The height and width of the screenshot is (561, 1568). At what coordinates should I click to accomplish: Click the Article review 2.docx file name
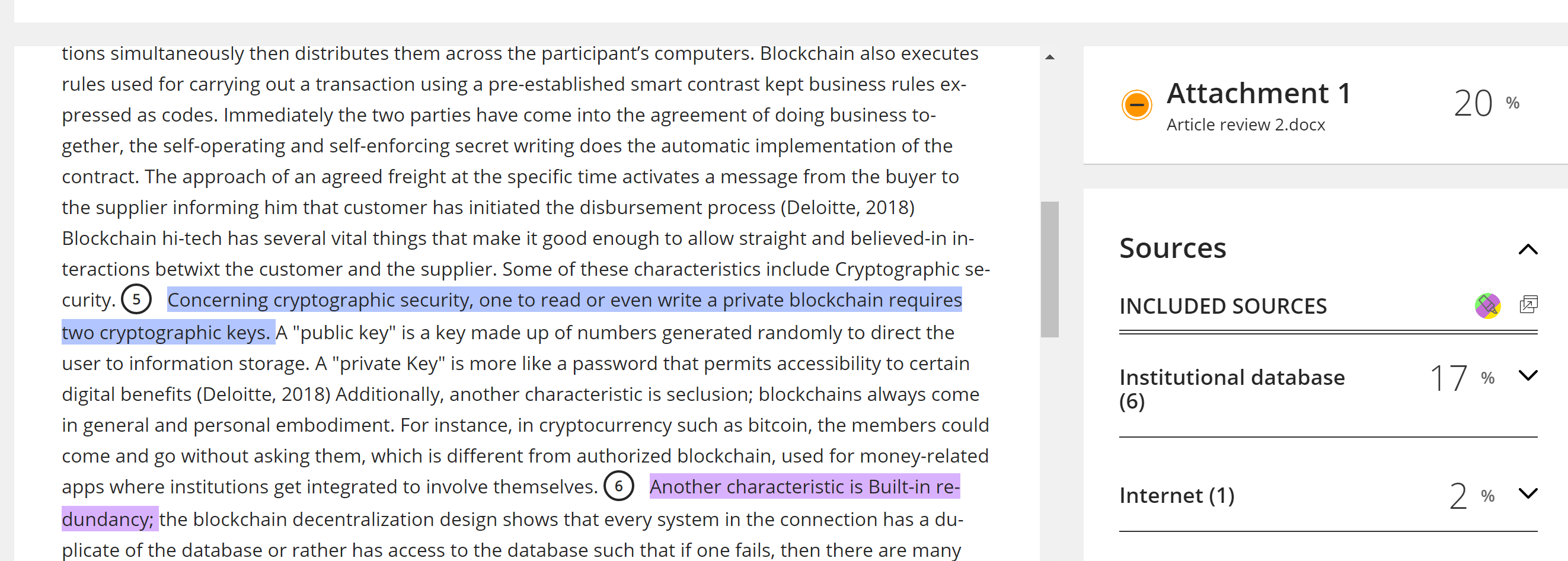click(1246, 125)
